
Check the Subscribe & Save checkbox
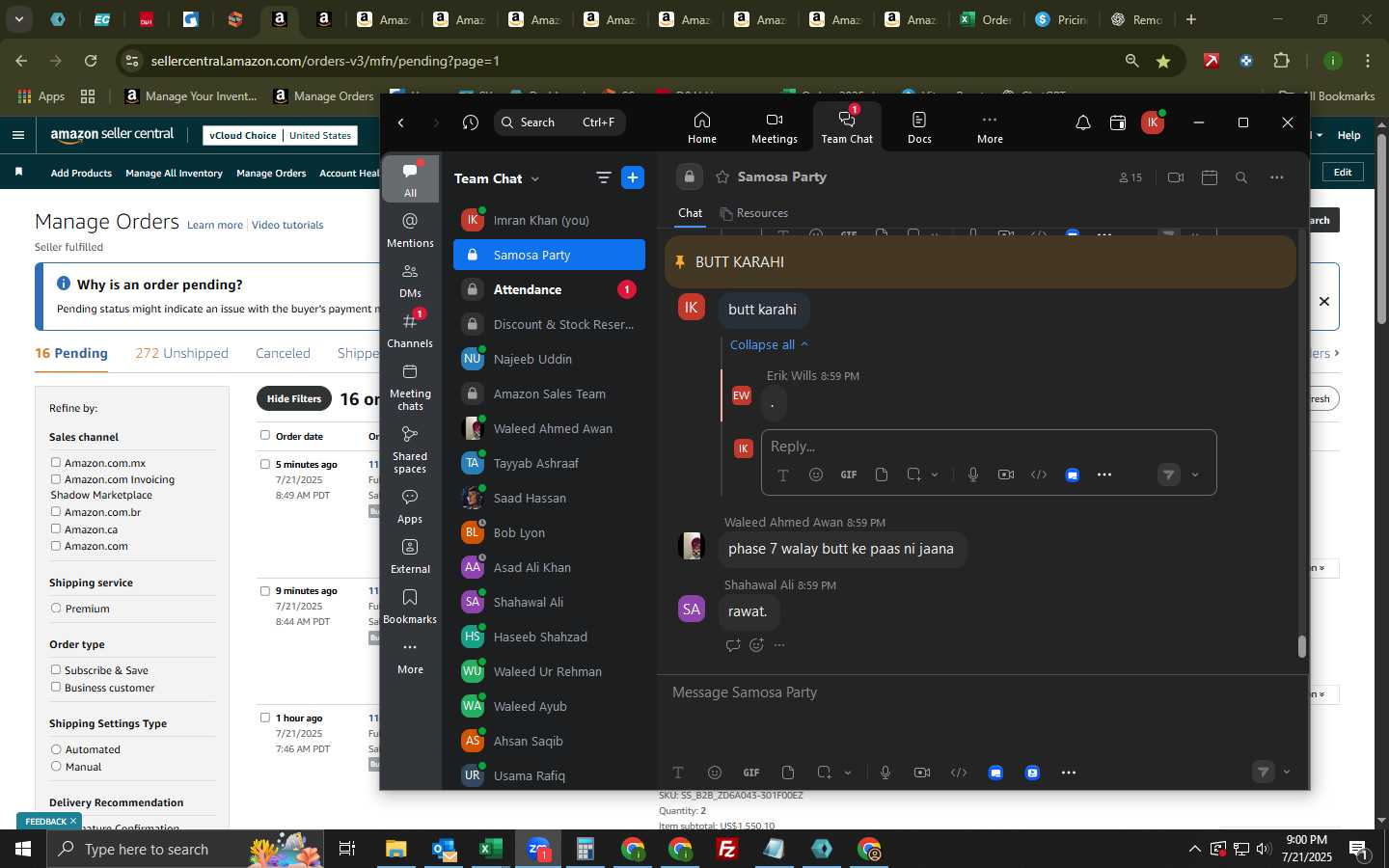pos(56,670)
